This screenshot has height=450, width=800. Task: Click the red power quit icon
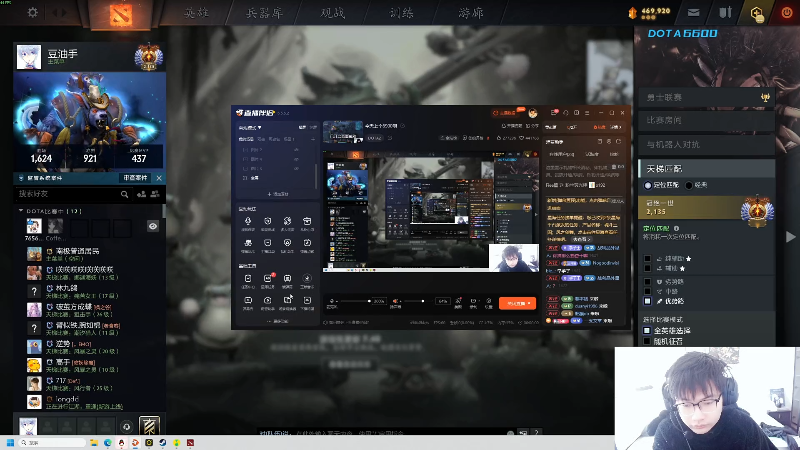click(787, 13)
